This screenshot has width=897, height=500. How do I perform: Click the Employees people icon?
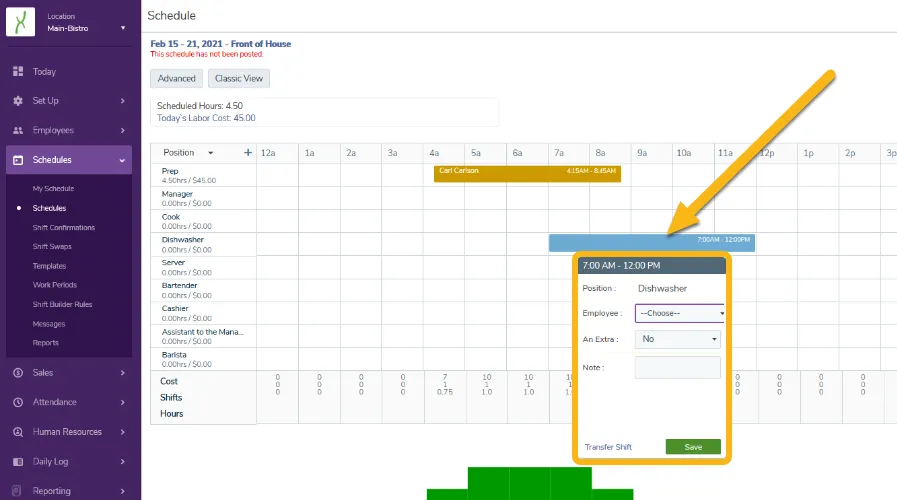click(x=18, y=130)
